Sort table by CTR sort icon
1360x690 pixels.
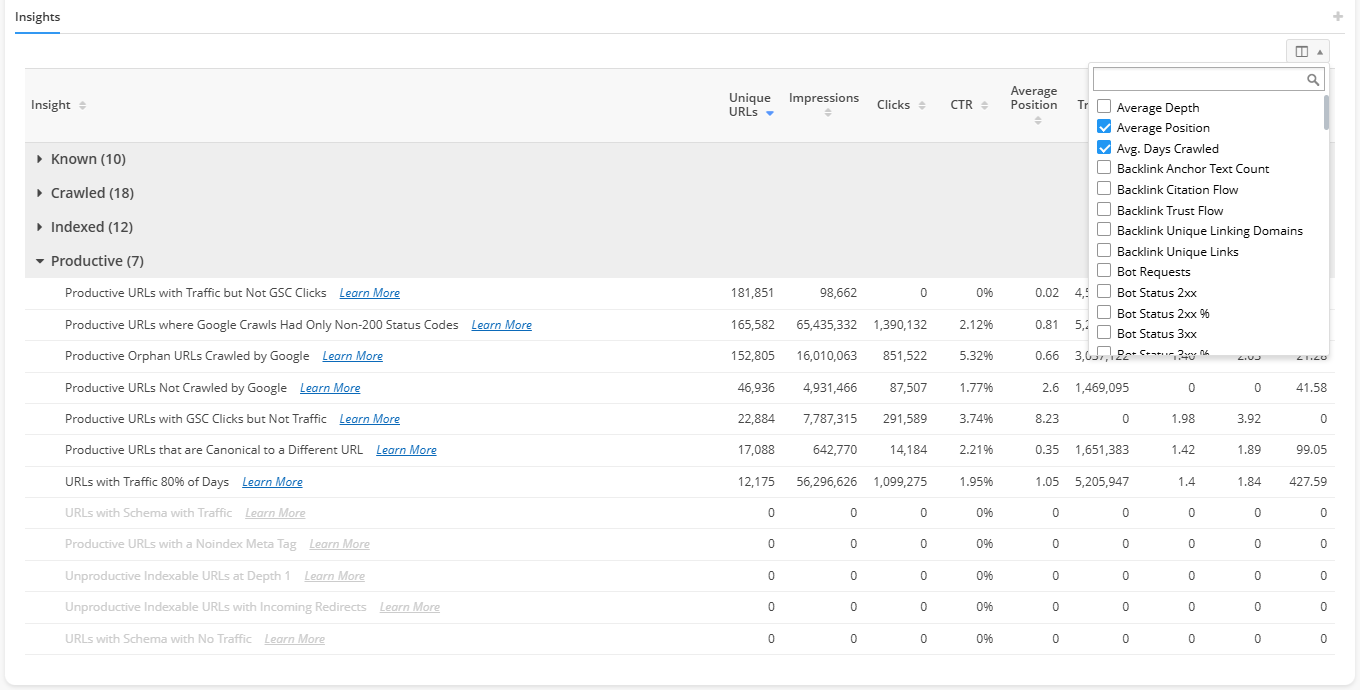[x=984, y=106]
